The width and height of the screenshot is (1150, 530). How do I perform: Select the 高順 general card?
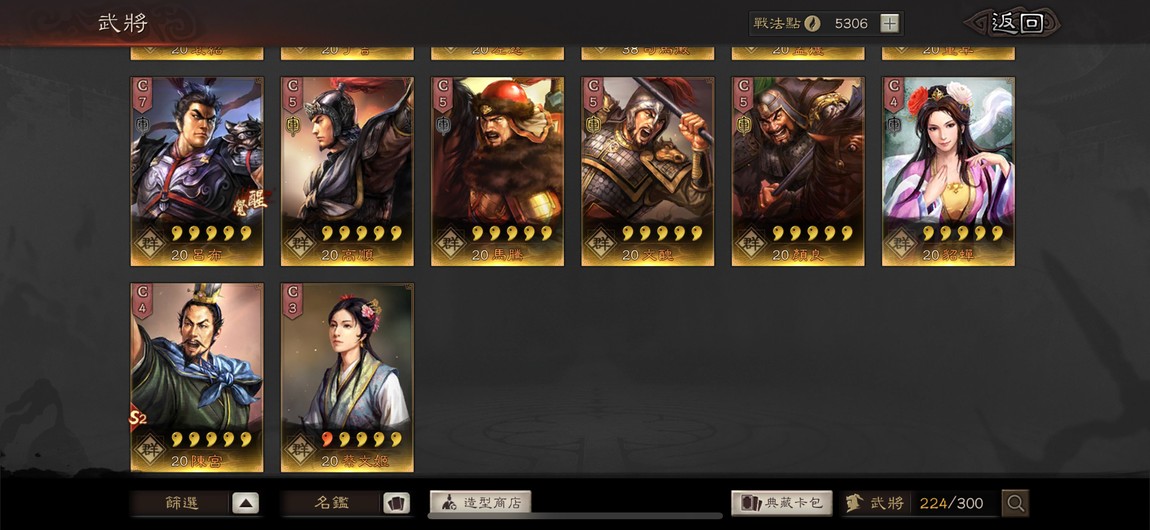(347, 171)
